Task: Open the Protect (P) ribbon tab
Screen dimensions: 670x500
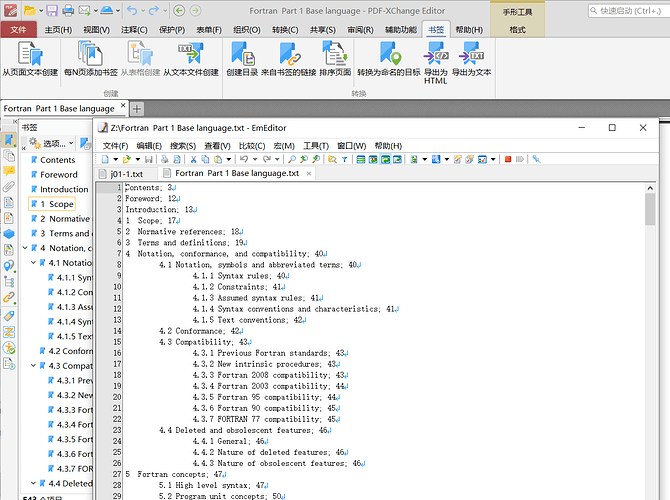Action: tap(172, 30)
